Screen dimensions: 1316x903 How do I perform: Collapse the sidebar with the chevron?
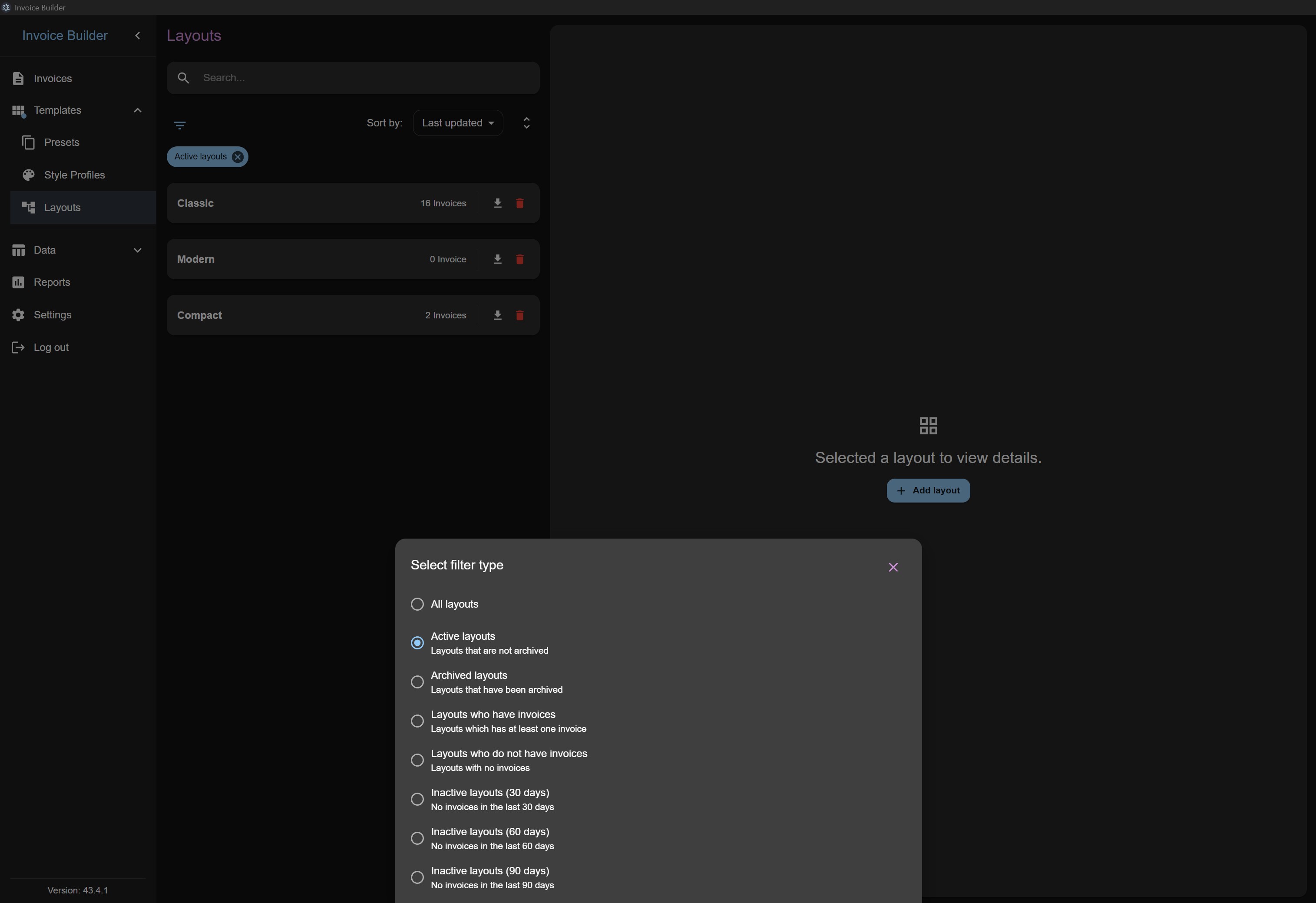(138, 36)
